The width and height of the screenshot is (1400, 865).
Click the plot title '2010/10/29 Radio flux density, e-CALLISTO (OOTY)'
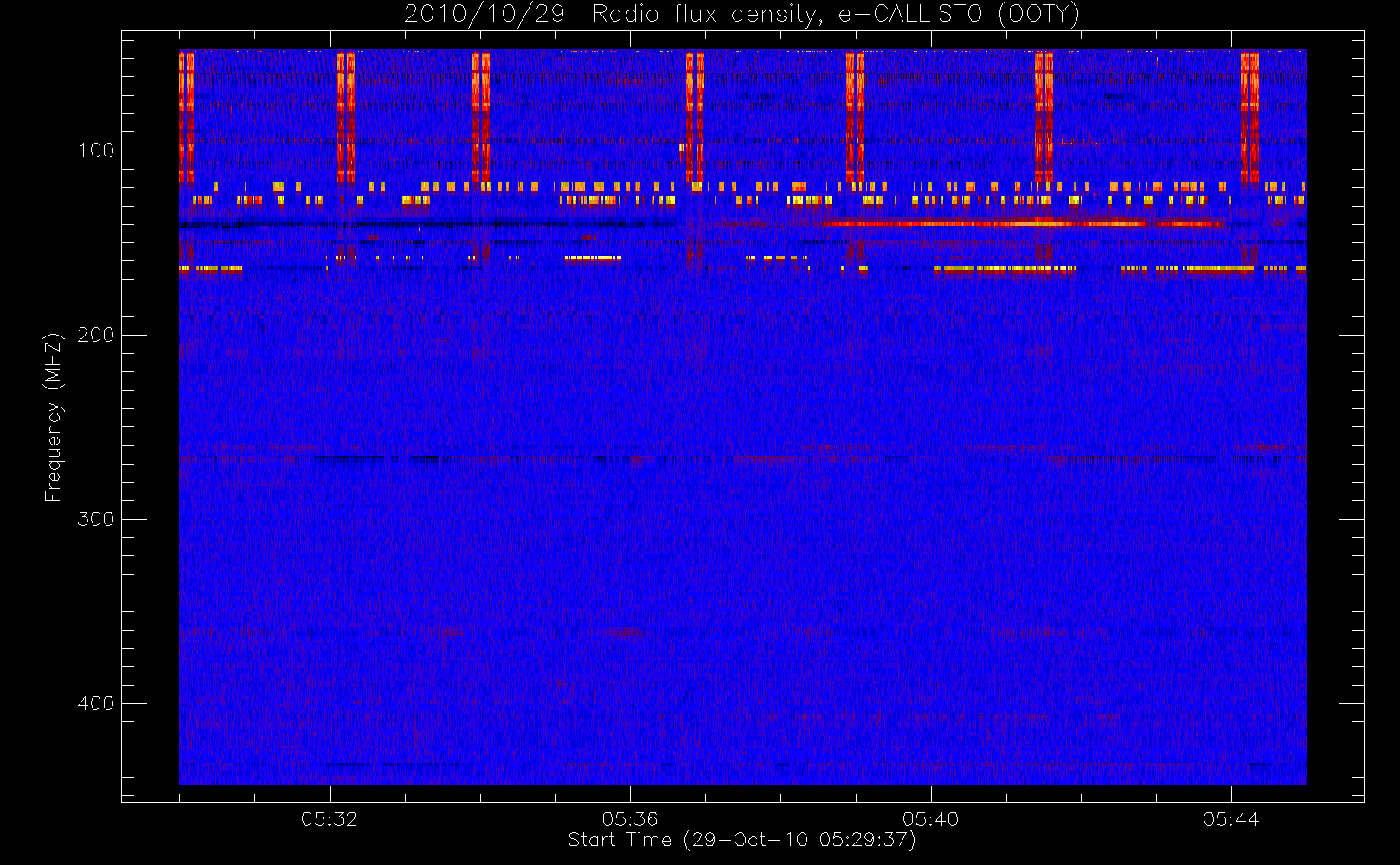point(742,14)
